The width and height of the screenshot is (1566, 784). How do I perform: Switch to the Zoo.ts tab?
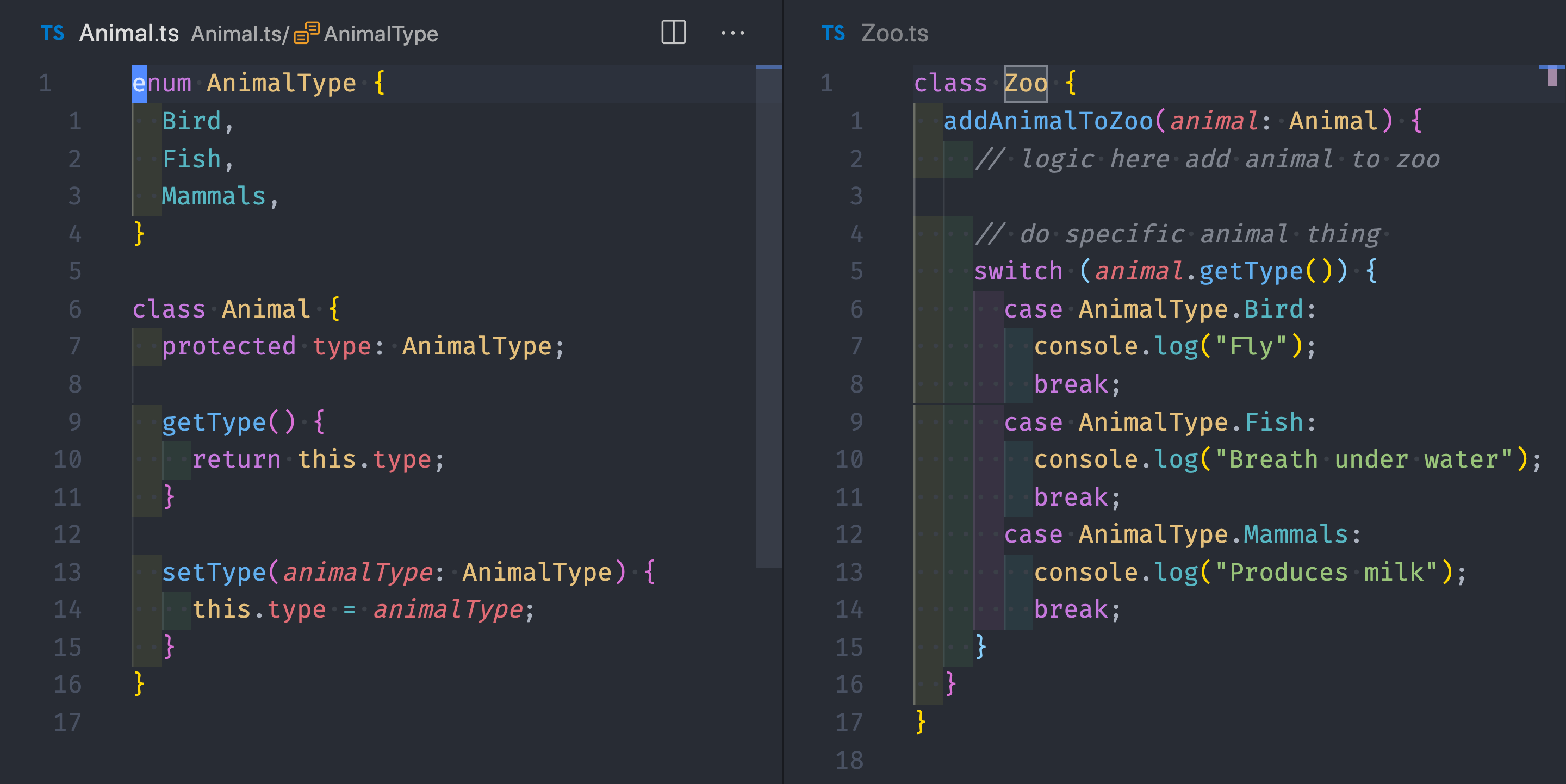pyautogui.click(x=894, y=33)
